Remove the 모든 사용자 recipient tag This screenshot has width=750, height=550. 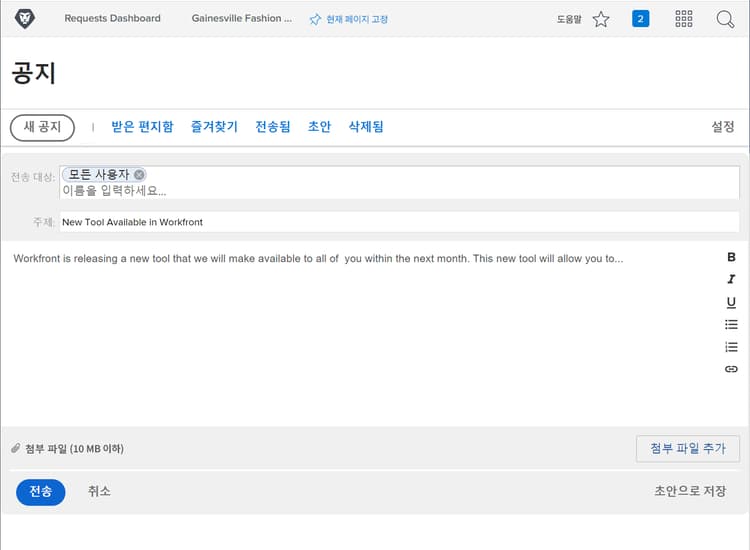click(x=139, y=175)
